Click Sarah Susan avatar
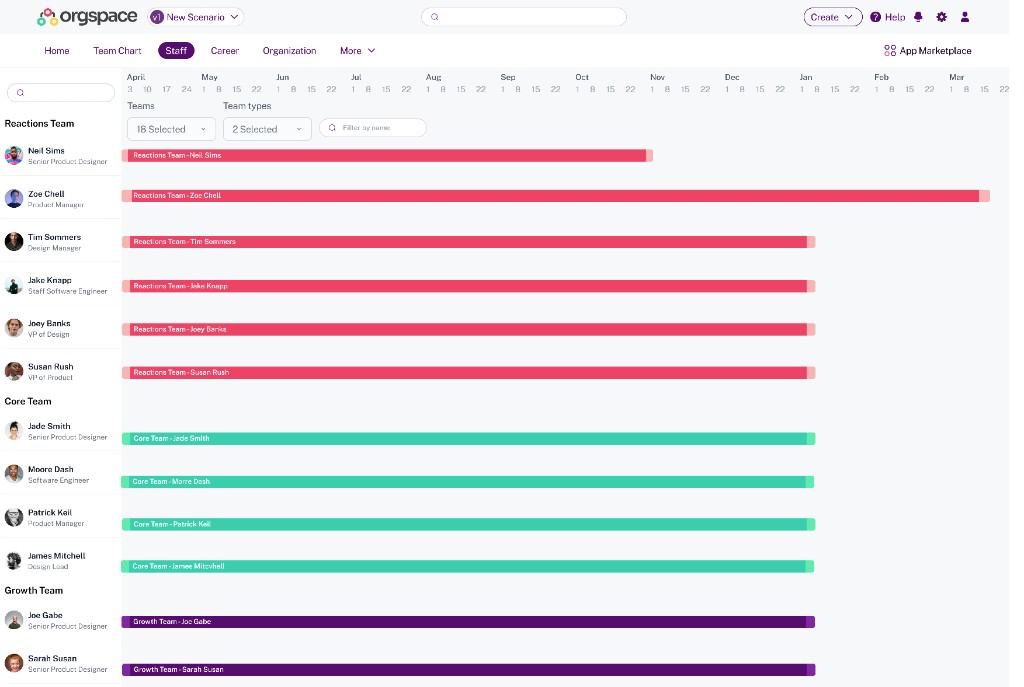This screenshot has width=1024, height=687. click(x=14, y=663)
